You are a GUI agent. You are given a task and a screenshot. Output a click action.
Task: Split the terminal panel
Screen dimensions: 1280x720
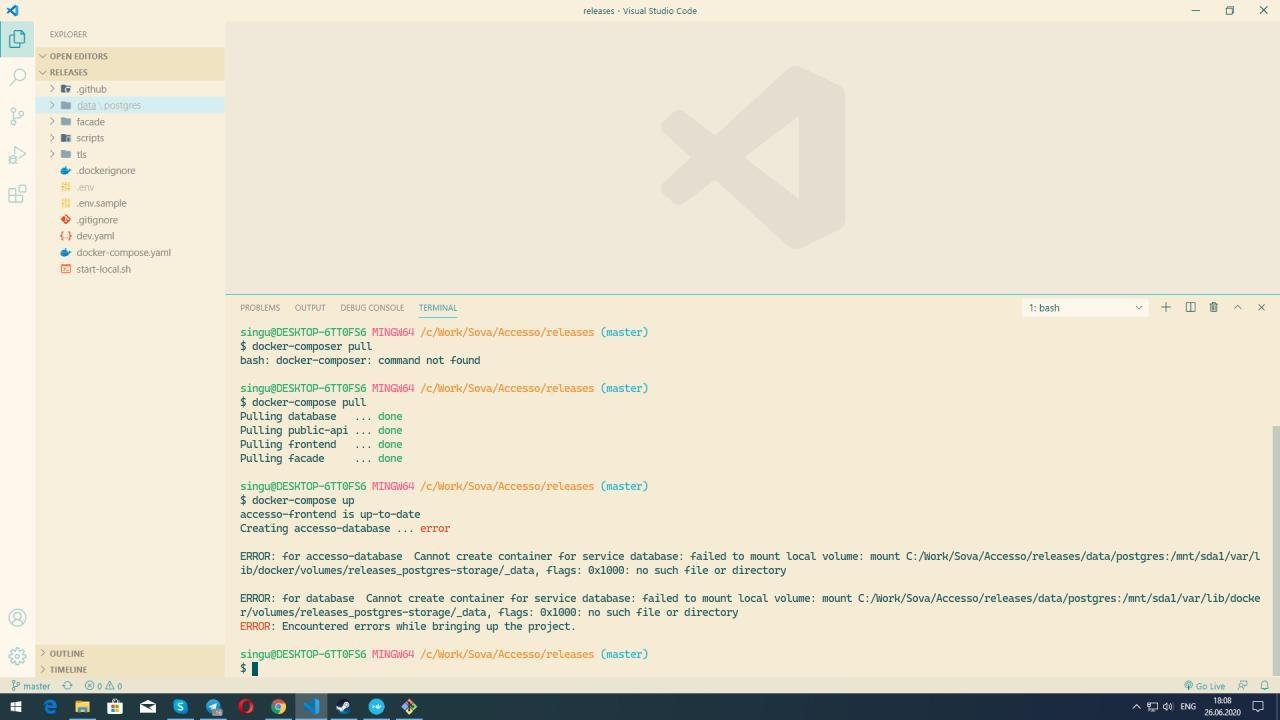tap(1190, 307)
